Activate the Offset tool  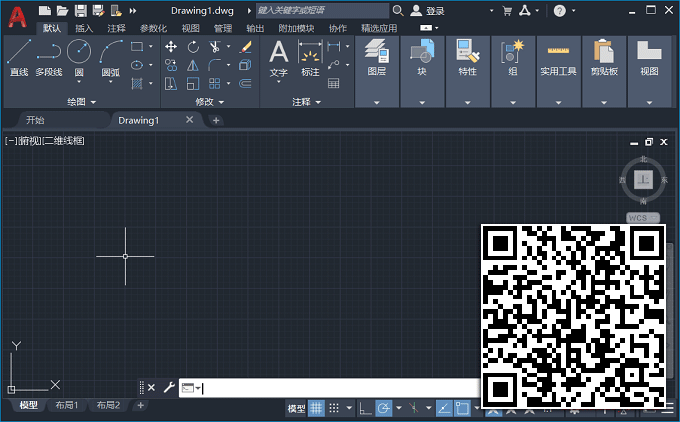coord(245,83)
